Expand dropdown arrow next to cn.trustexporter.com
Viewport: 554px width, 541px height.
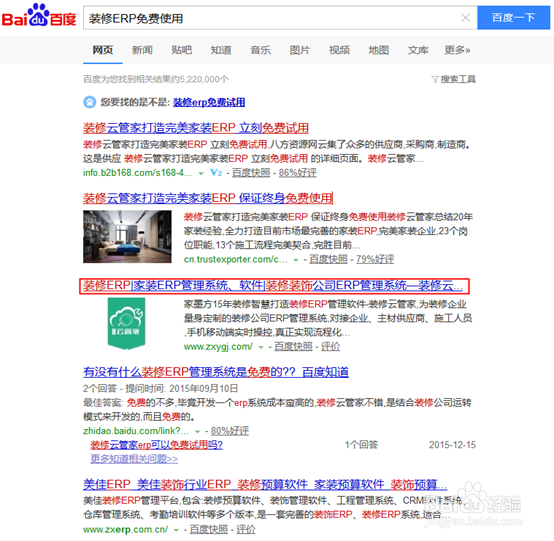coord(296,260)
